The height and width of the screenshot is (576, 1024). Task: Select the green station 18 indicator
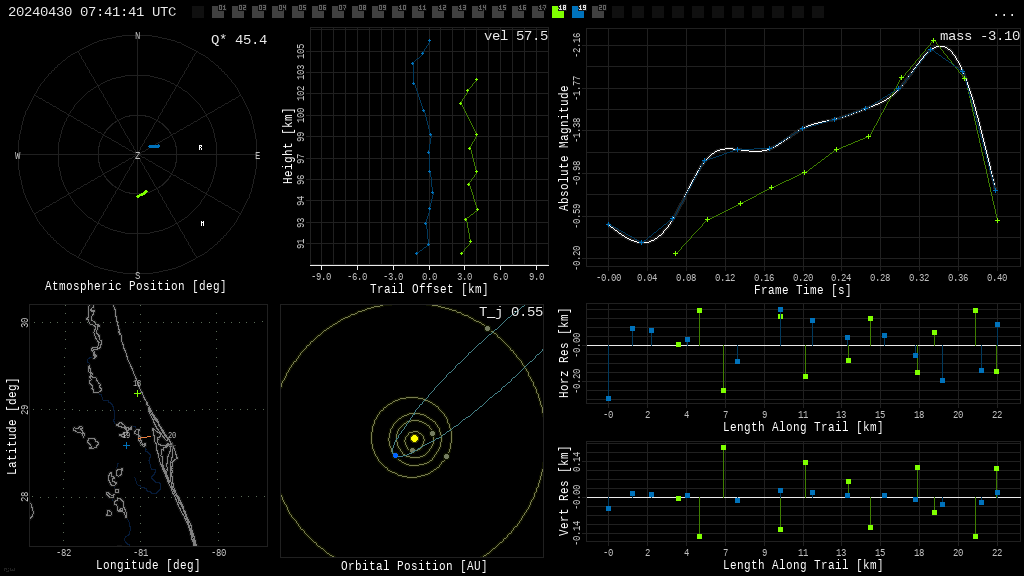click(x=558, y=11)
